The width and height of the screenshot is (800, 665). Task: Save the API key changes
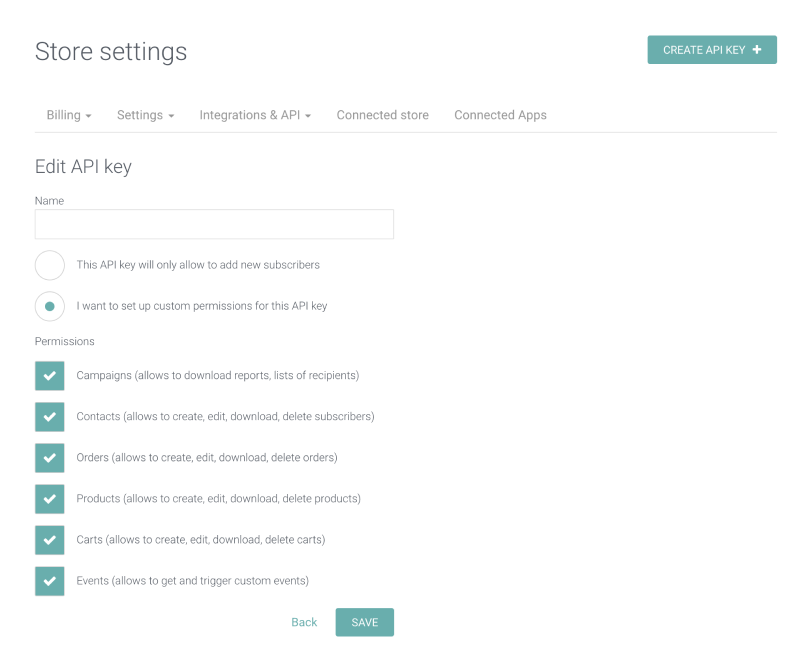[364, 621]
